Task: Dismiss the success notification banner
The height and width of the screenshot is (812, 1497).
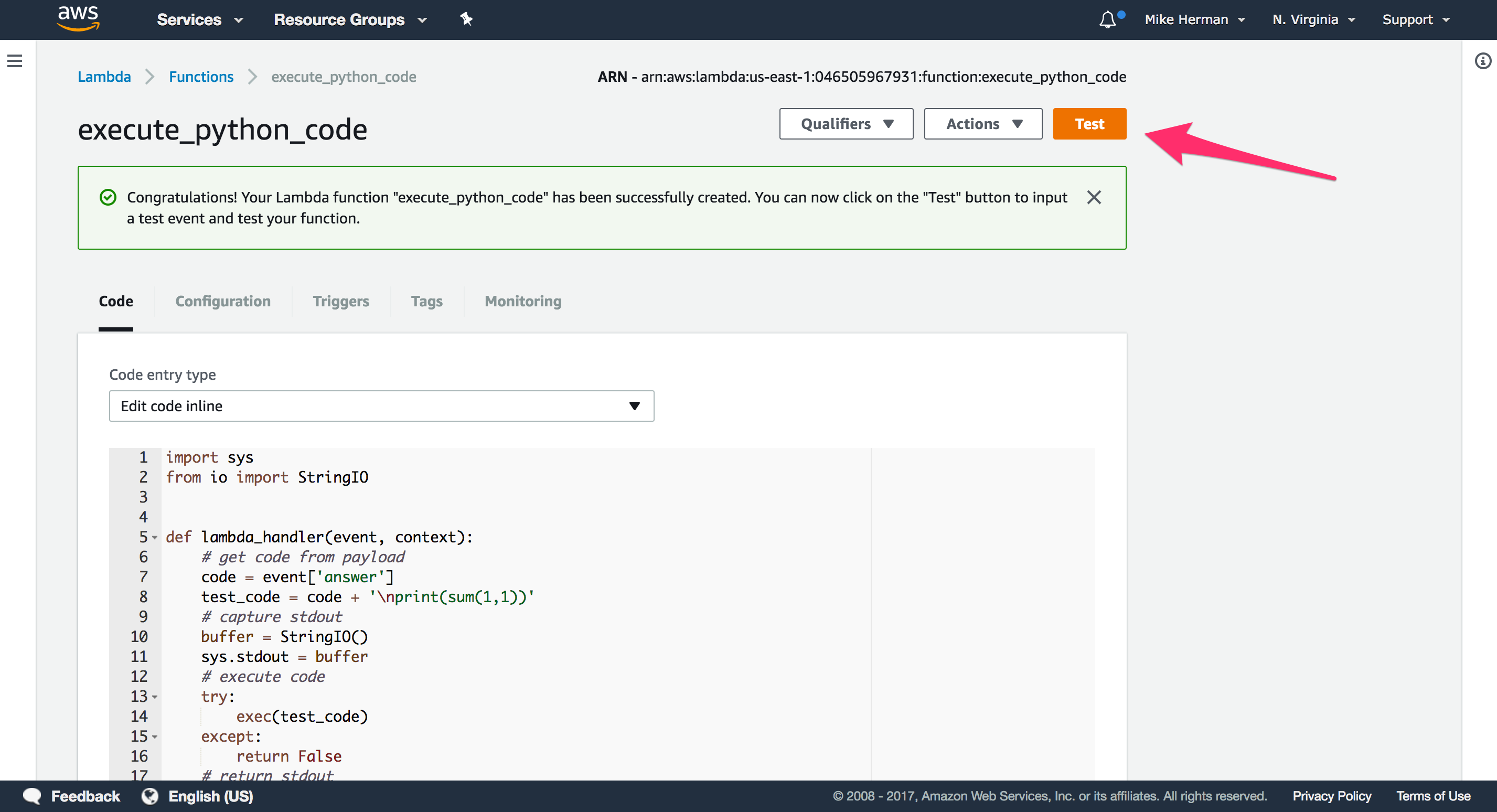Action: pos(1094,198)
